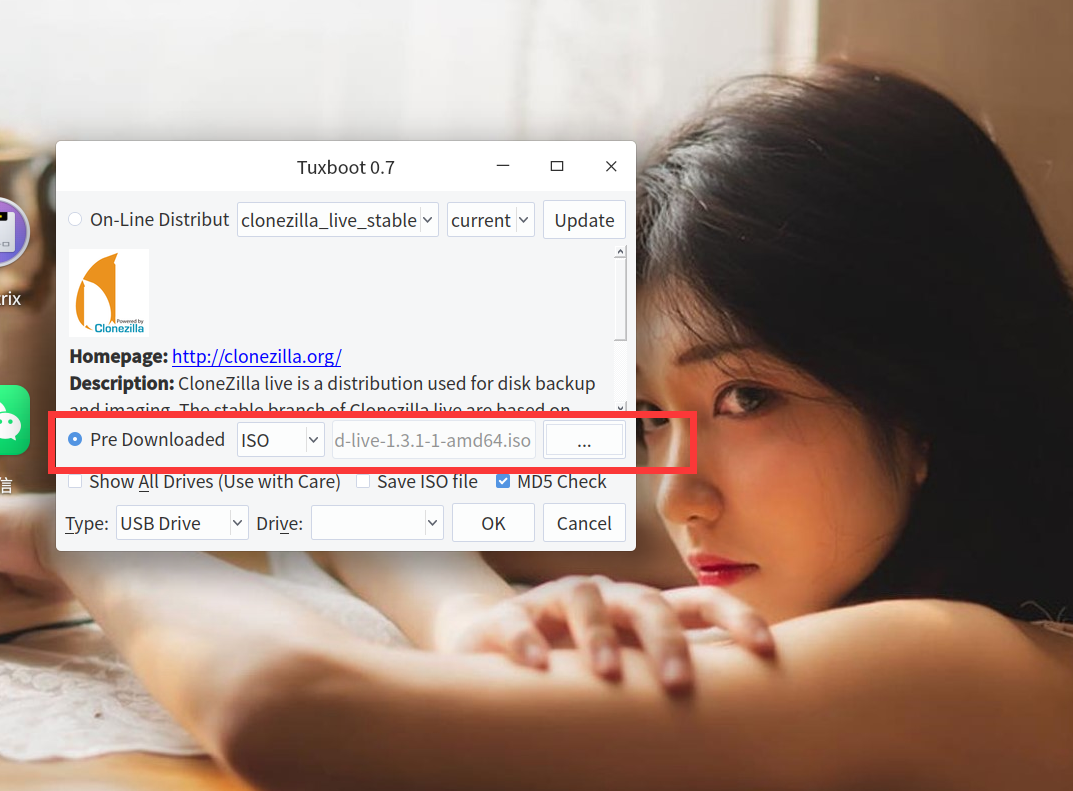Open the Drive selection dropdown
Image resolution: width=1073 pixels, height=791 pixels.
pos(377,523)
